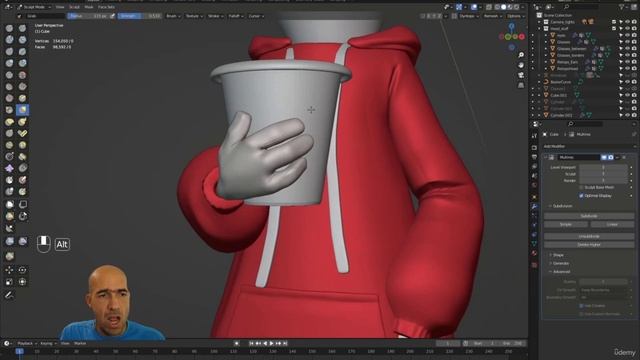This screenshot has height=360, width=640.
Task: Toggle camera view icon in viewport
Action: click(521, 75)
